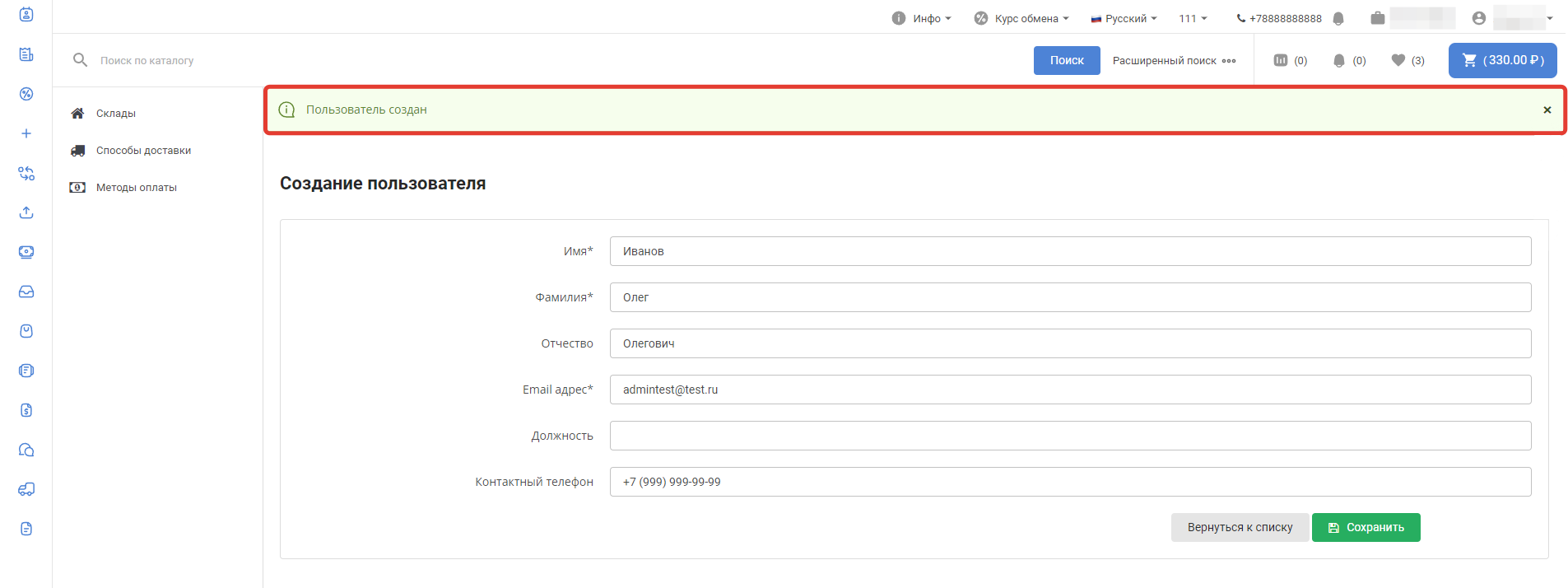
Task: Click the Вернуться к списку button
Action: coord(1240,527)
